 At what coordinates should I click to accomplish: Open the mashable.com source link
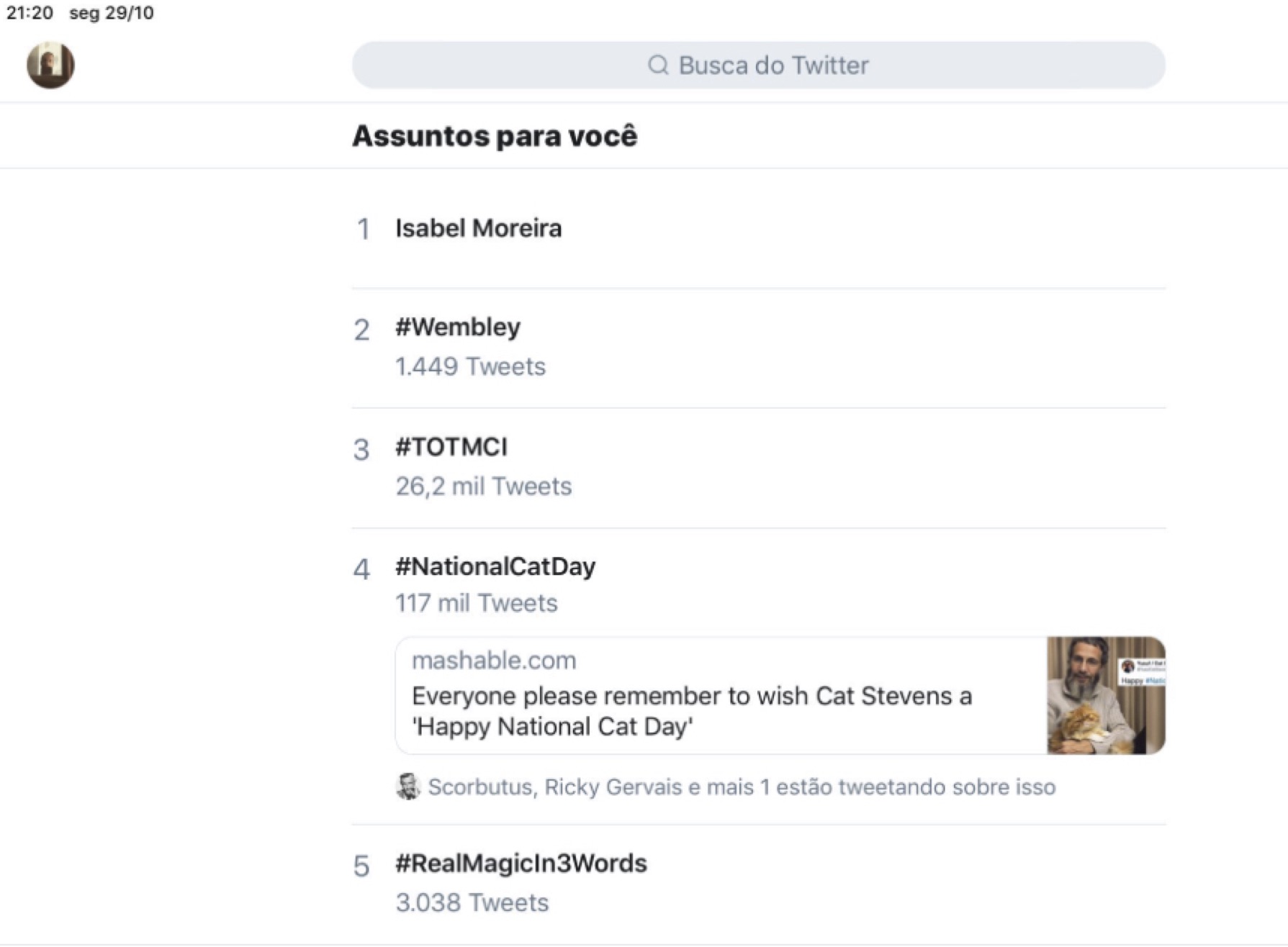[494, 661]
